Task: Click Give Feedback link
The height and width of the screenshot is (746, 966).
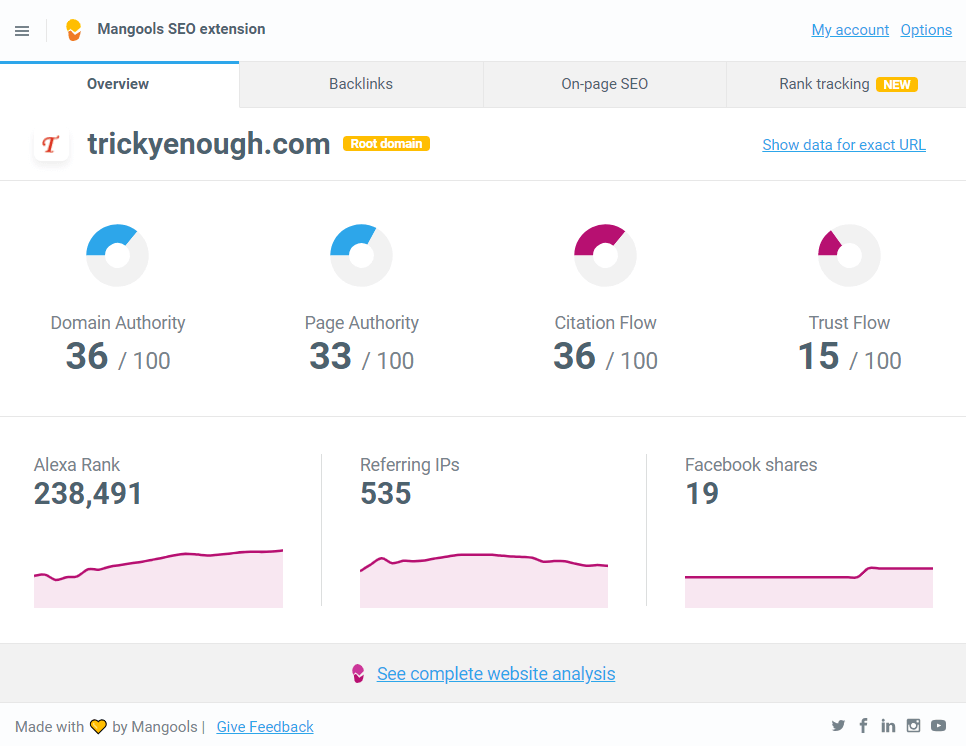Action: point(265,727)
